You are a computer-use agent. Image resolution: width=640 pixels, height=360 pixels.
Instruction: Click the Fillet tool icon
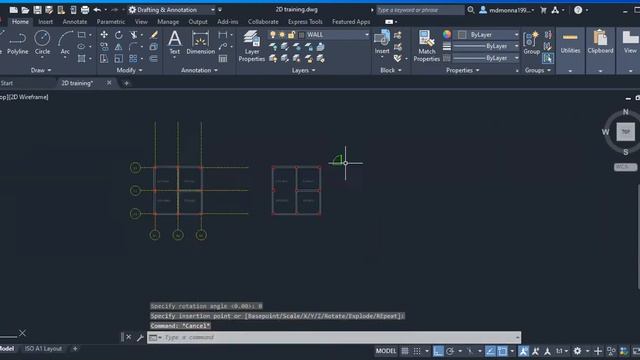(x=133, y=47)
